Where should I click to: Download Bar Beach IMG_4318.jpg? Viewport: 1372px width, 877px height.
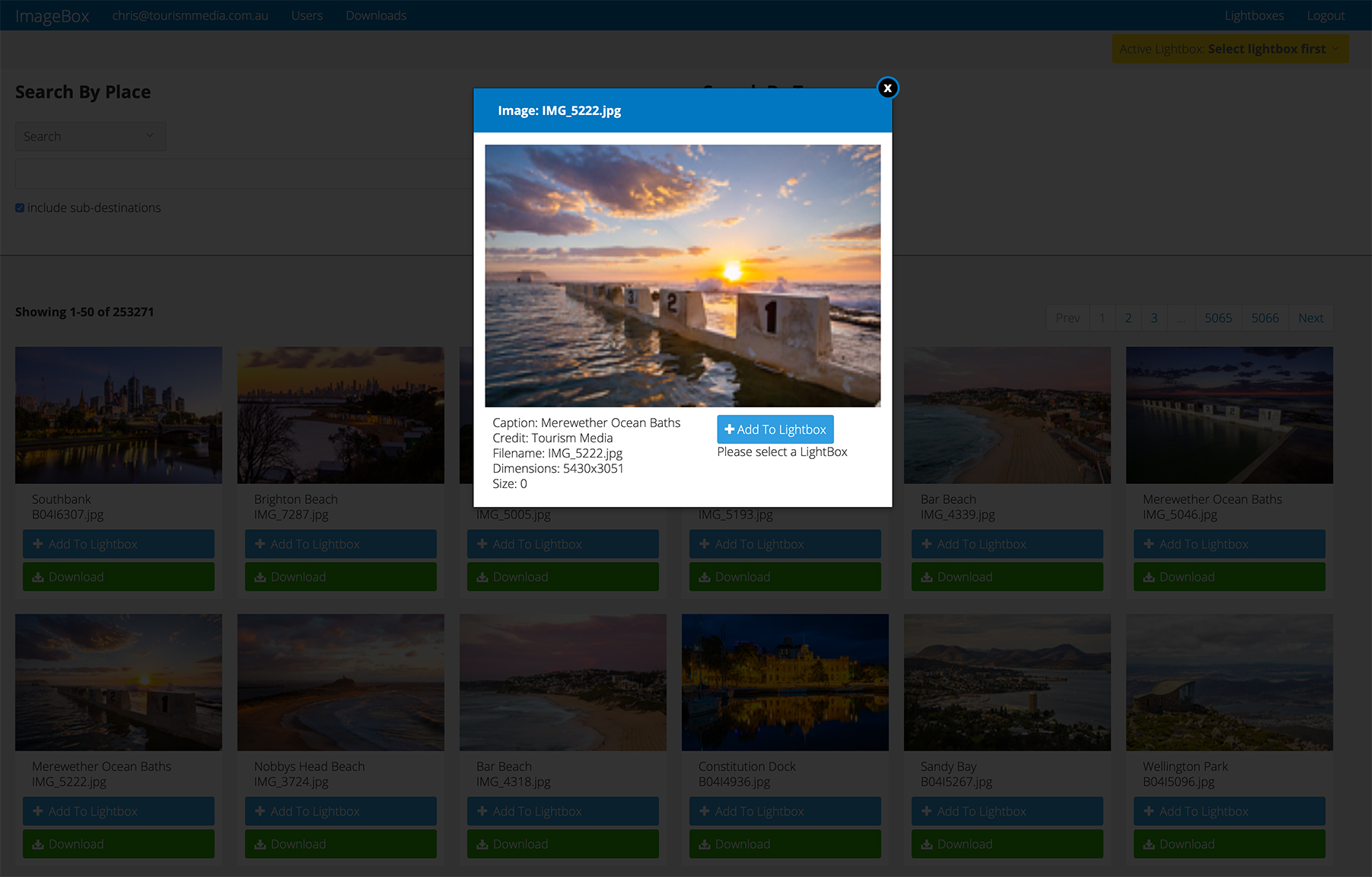[x=563, y=844]
